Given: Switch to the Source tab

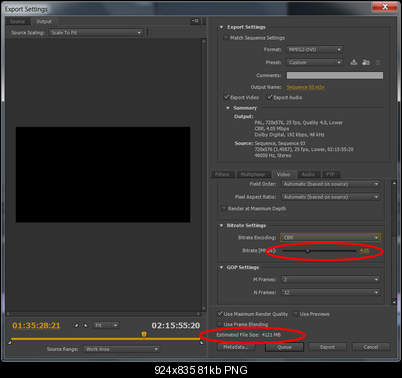Looking at the screenshot, I should pyautogui.click(x=17, y=21).
